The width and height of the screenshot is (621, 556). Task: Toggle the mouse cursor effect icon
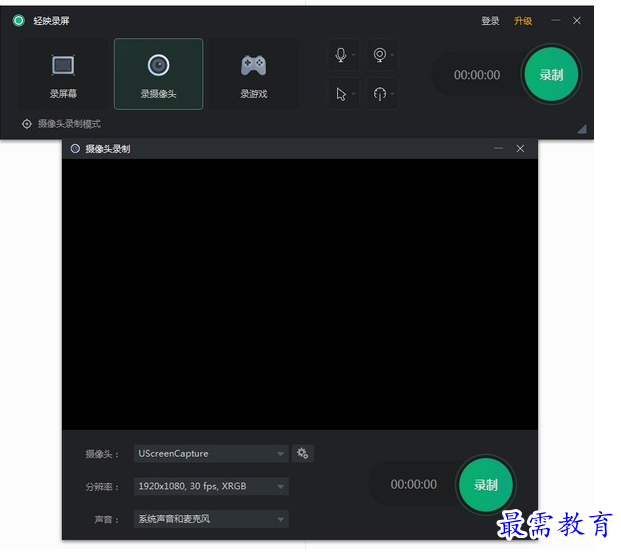pyautogui.click(x=341, y=94)
